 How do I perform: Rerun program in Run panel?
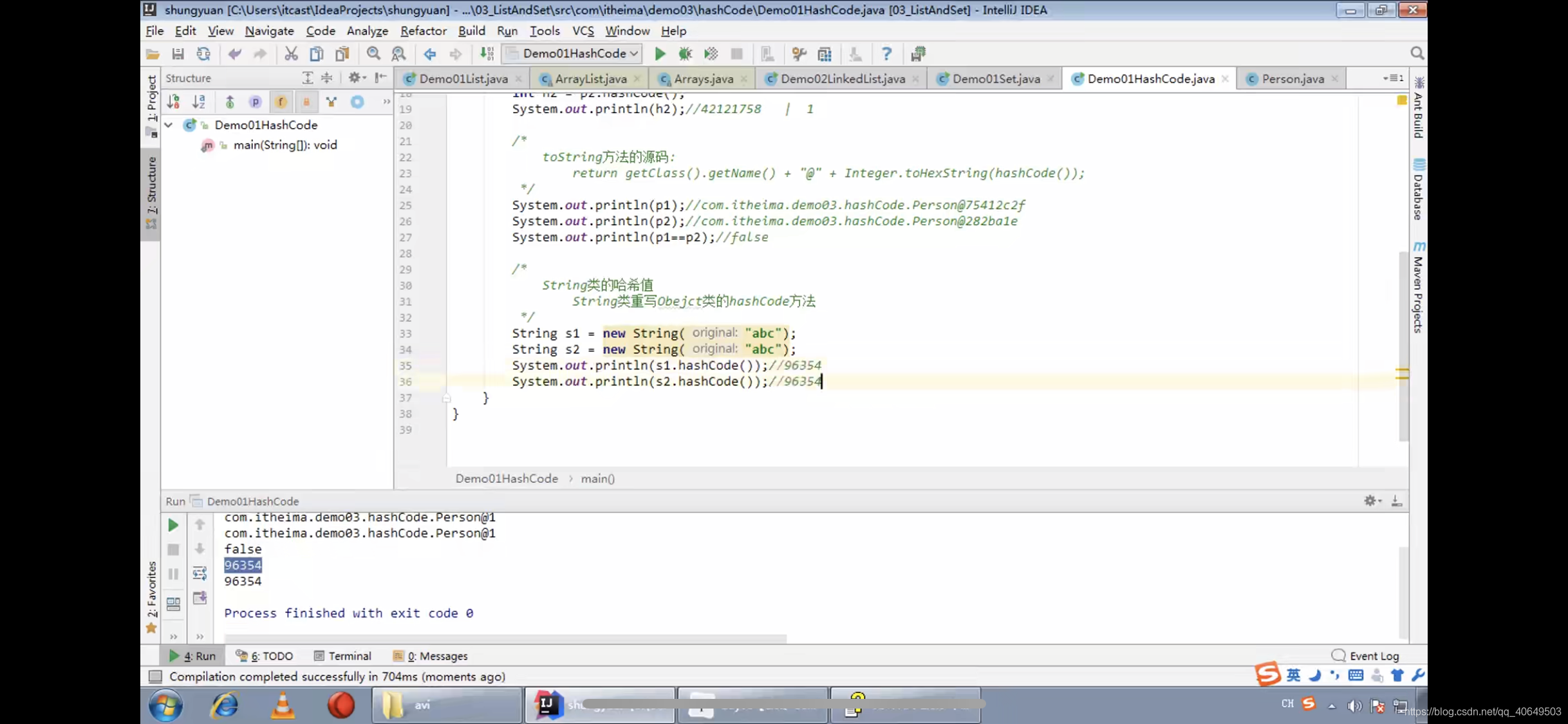(x=173, y=525)
